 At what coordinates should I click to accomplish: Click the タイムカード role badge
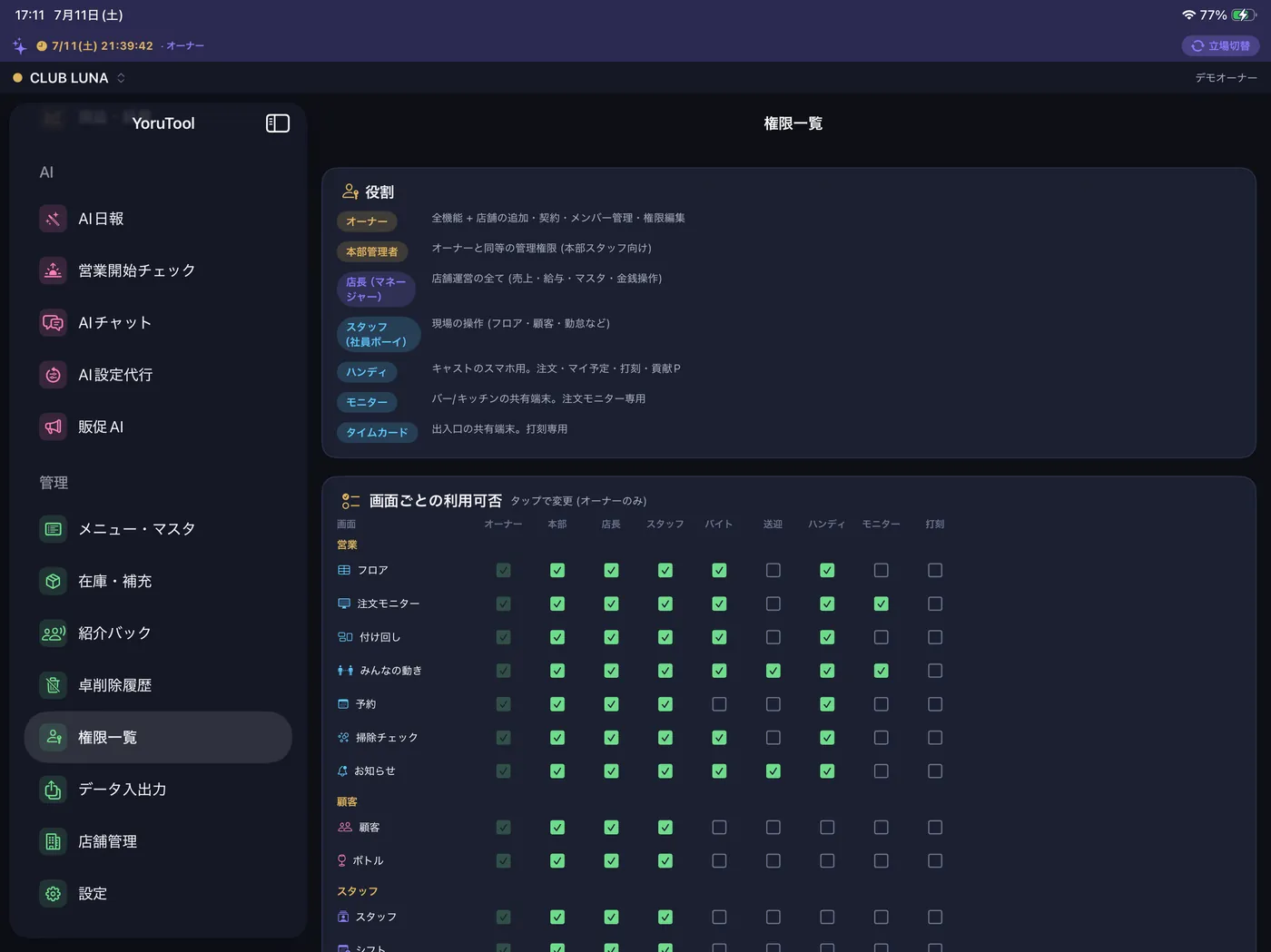pos(377,432)
